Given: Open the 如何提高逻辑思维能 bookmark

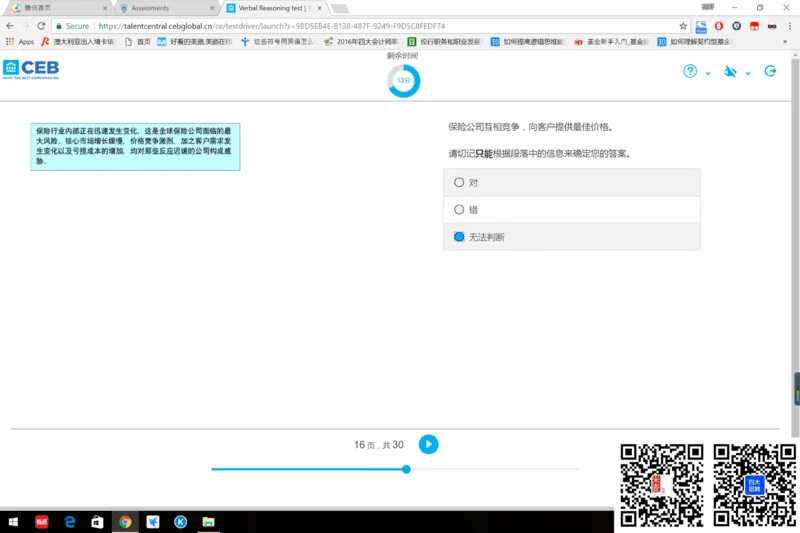Looking at the screenshot, I should click(x=528, y=42).
